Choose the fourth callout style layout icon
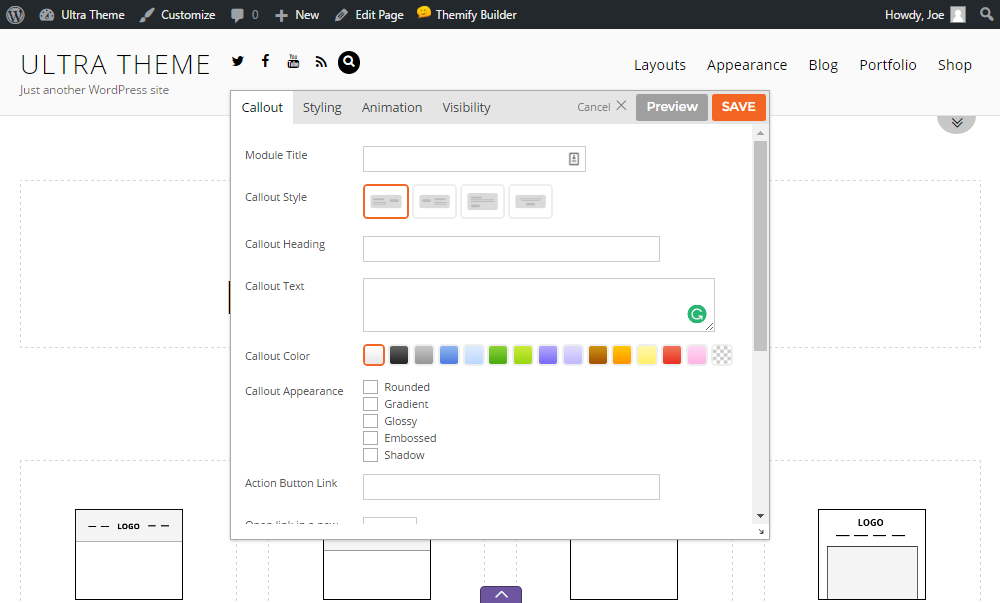The image size is (1000, 603). click(530, 201)
